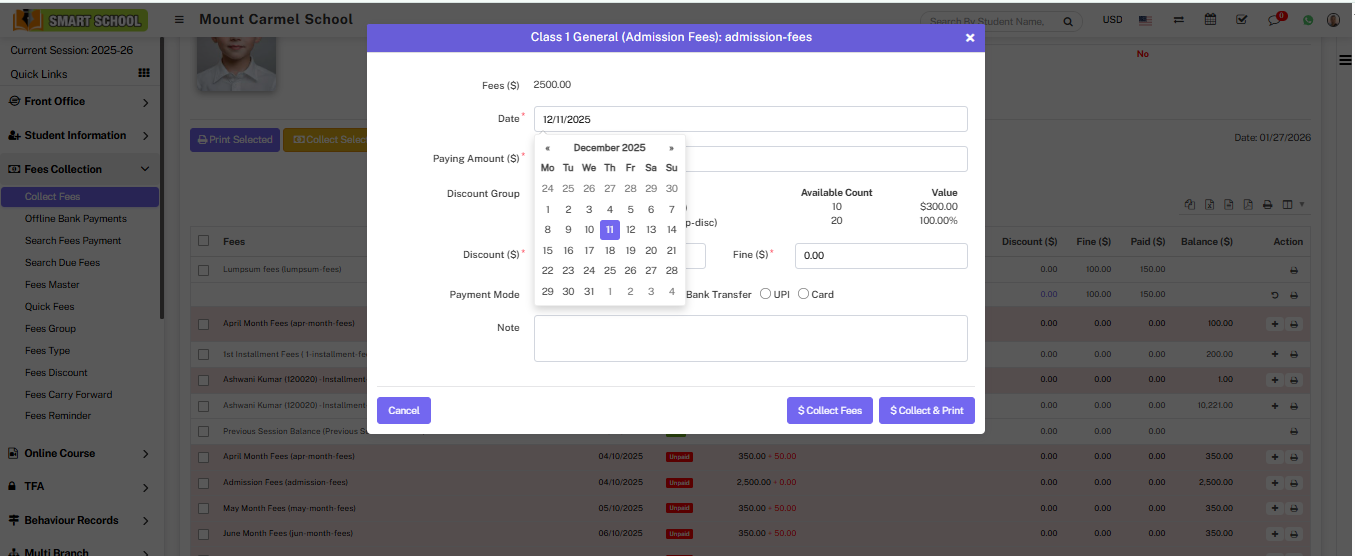Click the US flag language icon
This screenshot has width=1355, height=556.
tap(1146, 20)
